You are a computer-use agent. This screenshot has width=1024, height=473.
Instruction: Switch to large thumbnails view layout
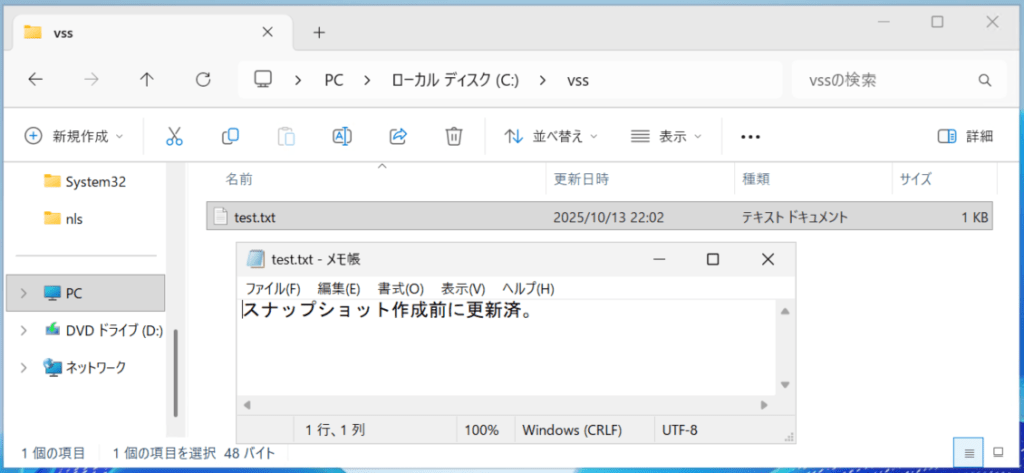[997, 453]
